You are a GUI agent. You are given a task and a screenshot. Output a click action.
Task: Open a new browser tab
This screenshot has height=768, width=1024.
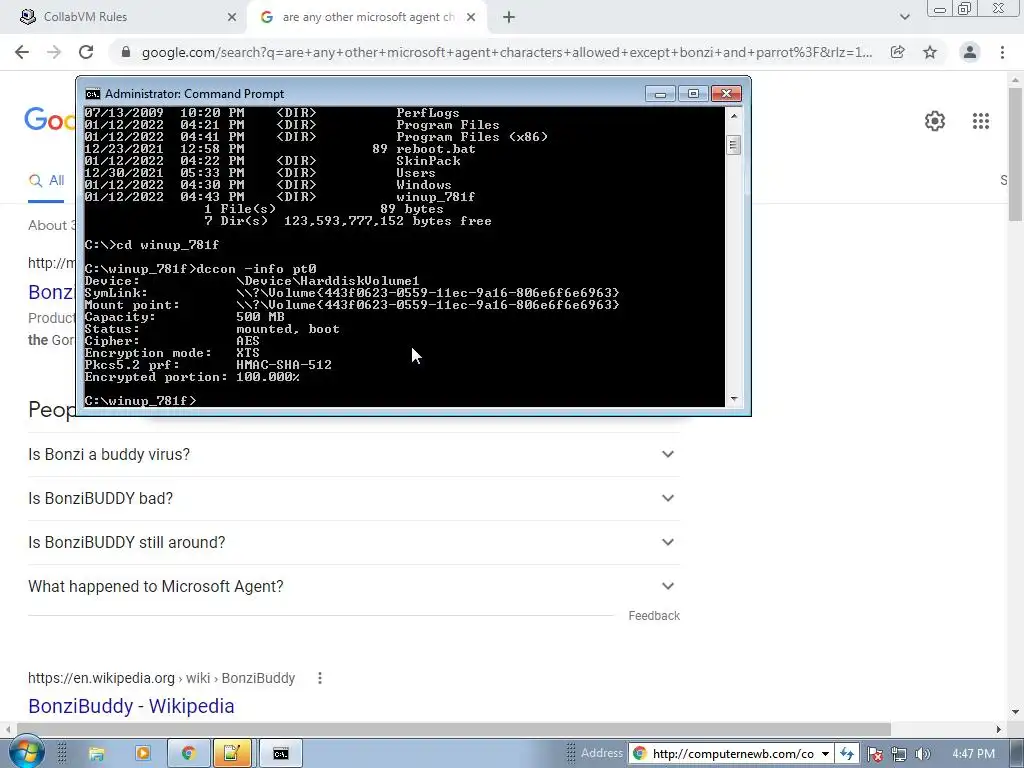point(509,17)
